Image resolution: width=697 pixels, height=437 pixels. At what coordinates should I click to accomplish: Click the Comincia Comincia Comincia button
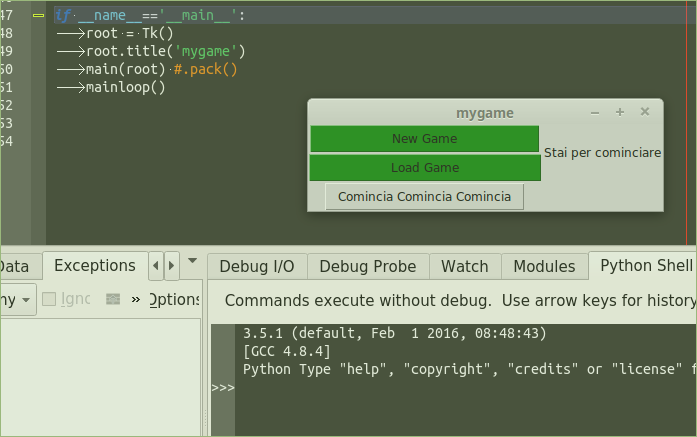tap(424, 197)
